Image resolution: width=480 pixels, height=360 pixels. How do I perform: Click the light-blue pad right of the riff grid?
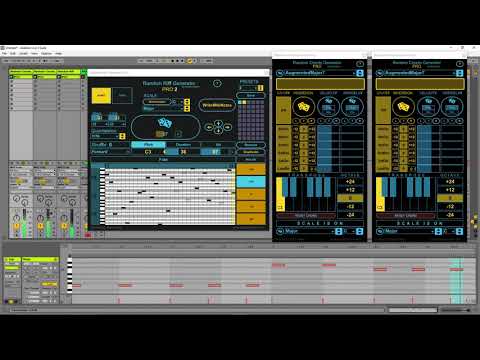click(251, 182)
